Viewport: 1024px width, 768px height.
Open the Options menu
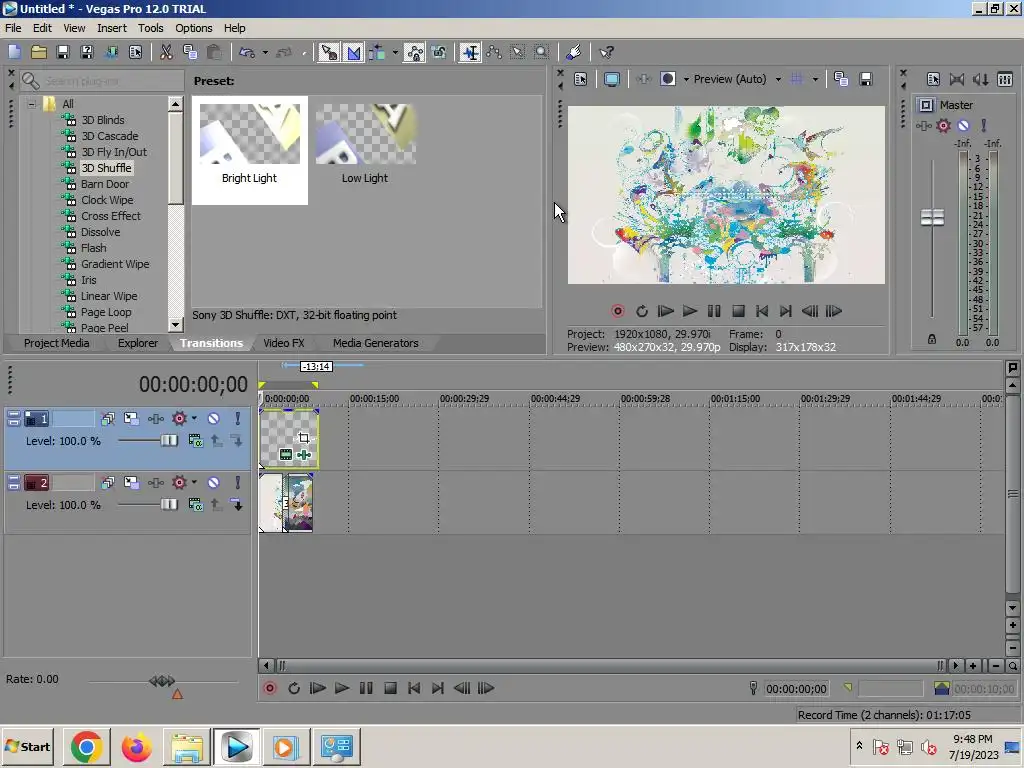point(193,28)
